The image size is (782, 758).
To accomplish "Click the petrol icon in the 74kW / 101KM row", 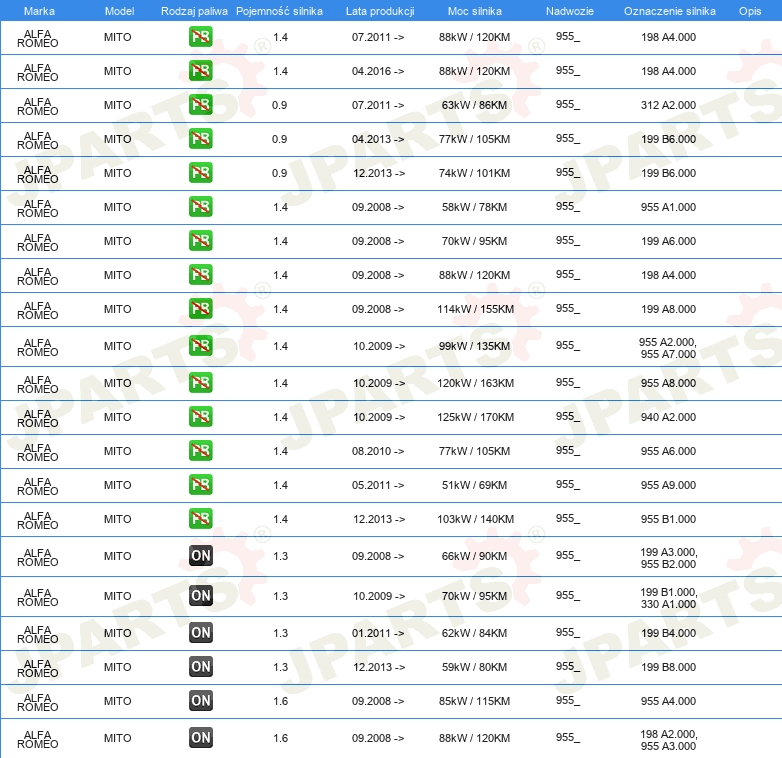I will 200,173.
